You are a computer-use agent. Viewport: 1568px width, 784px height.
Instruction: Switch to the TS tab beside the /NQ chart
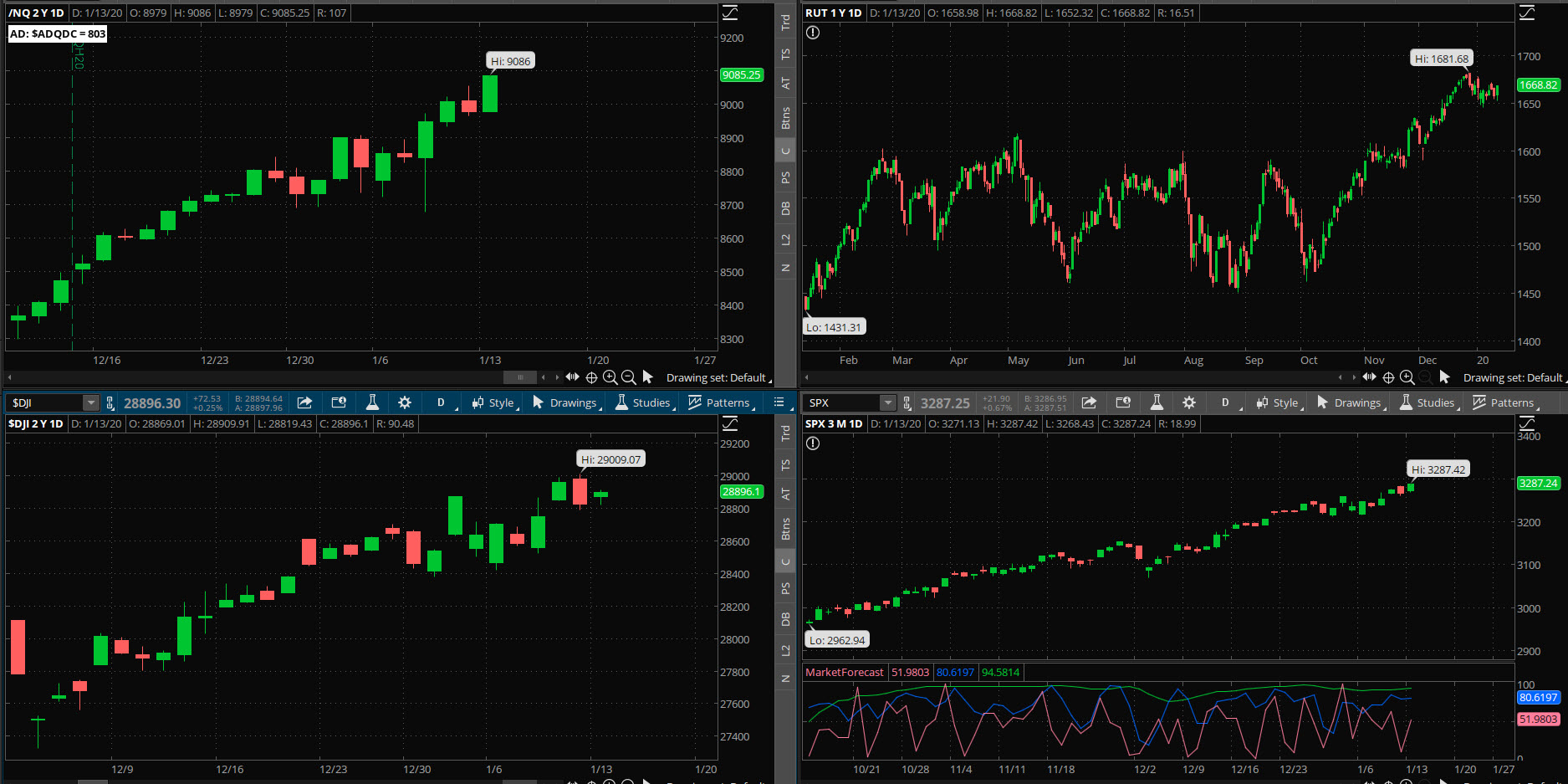(x=785, y=54)
